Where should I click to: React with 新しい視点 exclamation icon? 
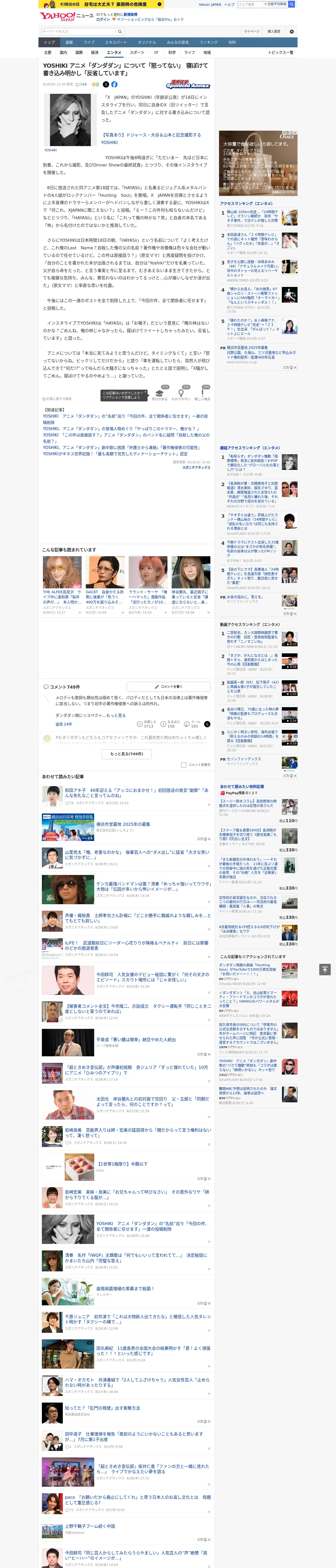(203, 393)
